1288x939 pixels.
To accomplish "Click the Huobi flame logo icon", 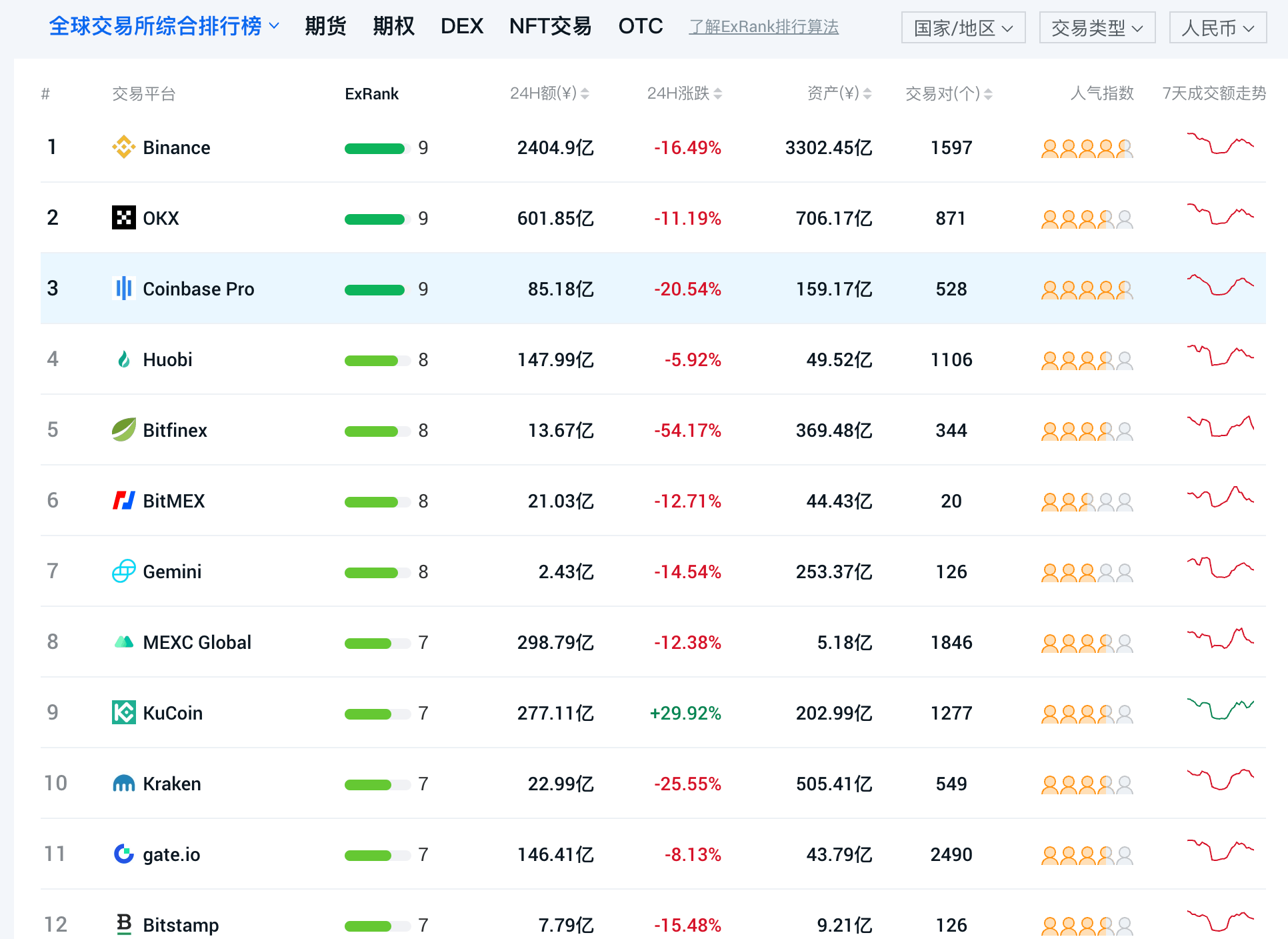I will click(124, 359).
